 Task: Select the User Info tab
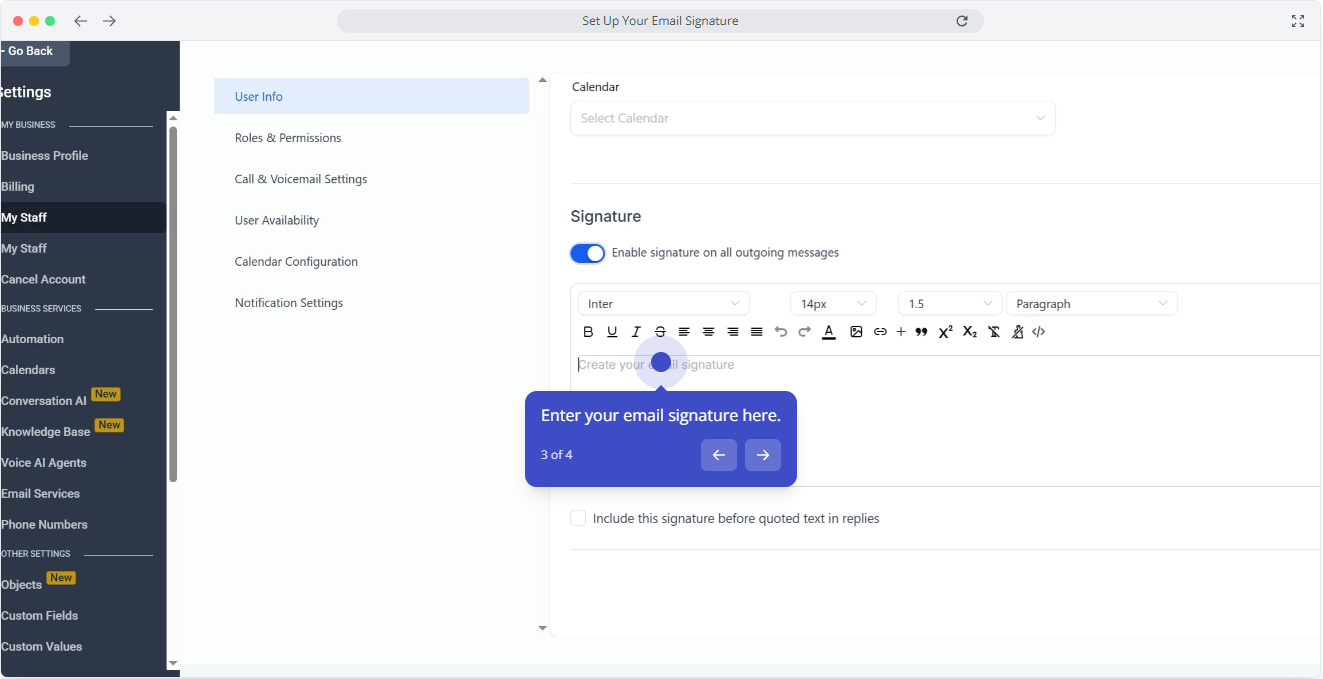tap(371, 96)
